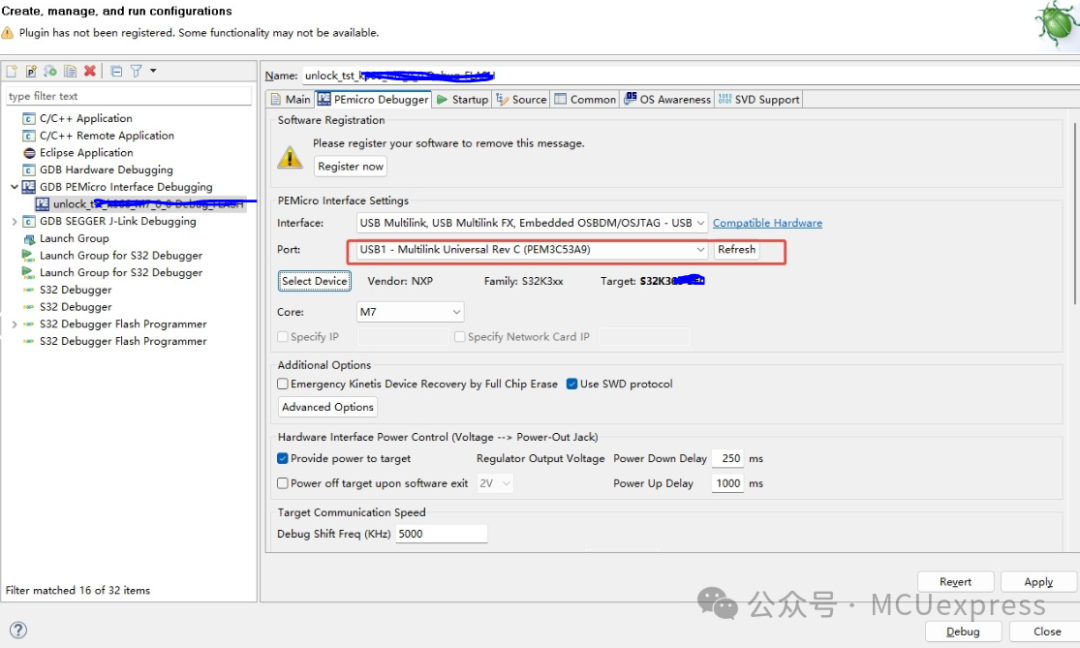
Task: Click the Specify IP checkbox
Action: [282, 337]
